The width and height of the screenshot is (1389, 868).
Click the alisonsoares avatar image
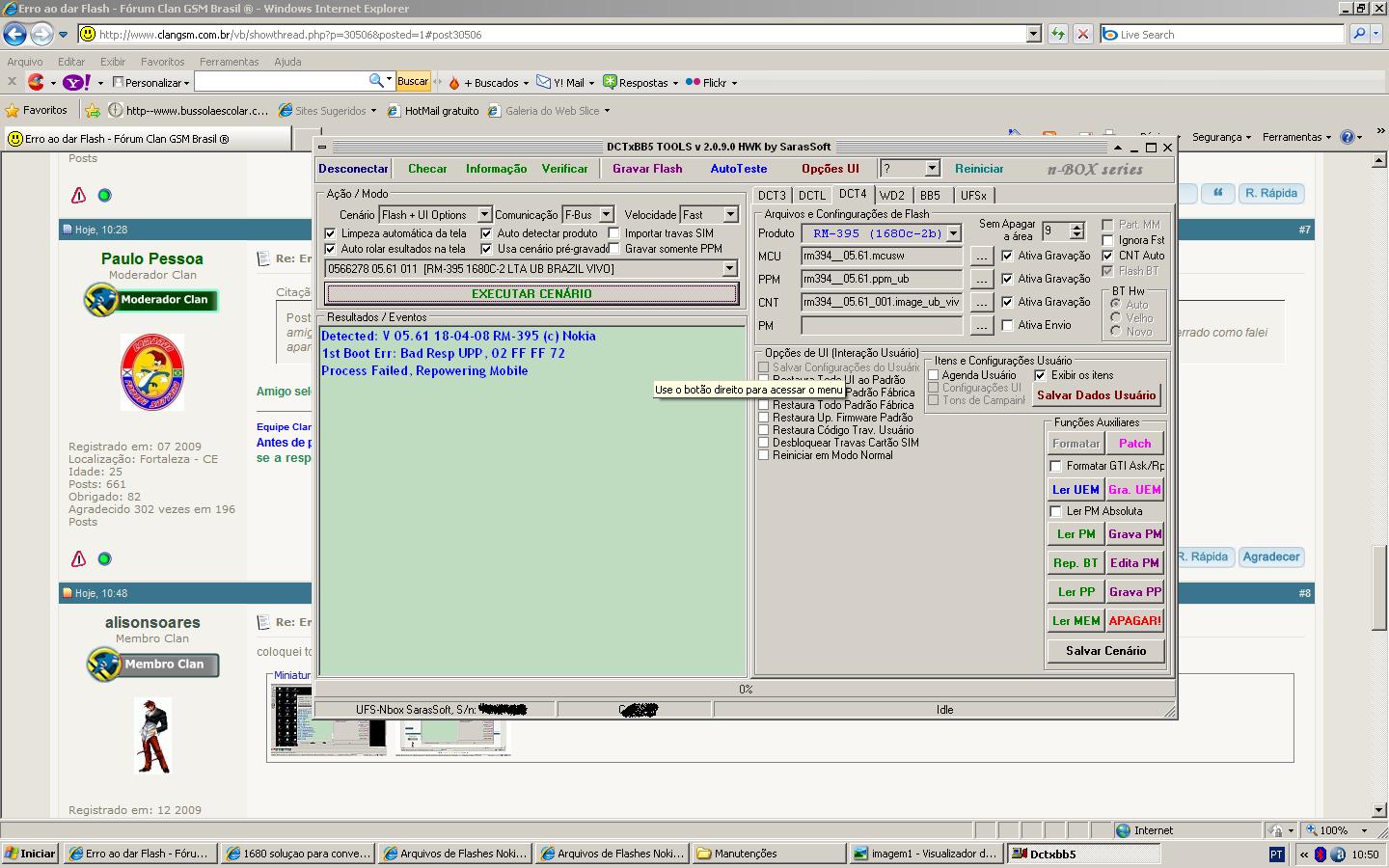(152, 735)
